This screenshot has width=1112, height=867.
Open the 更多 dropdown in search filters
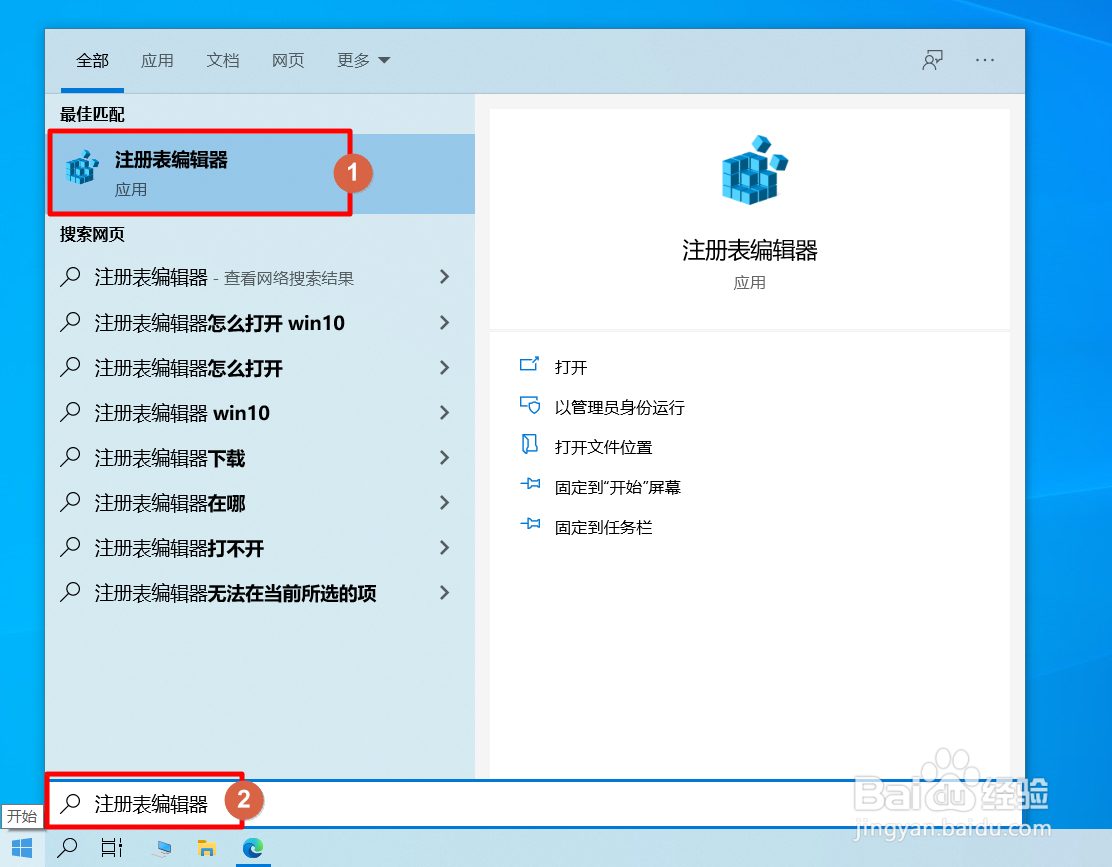click(363, 60)
